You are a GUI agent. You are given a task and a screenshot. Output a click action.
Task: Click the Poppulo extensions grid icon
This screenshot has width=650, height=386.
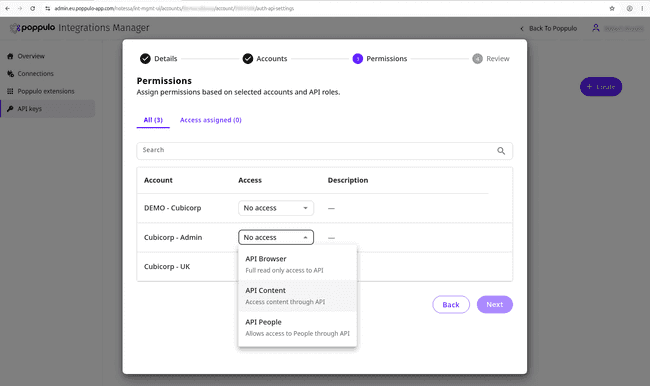click(10, 91)
